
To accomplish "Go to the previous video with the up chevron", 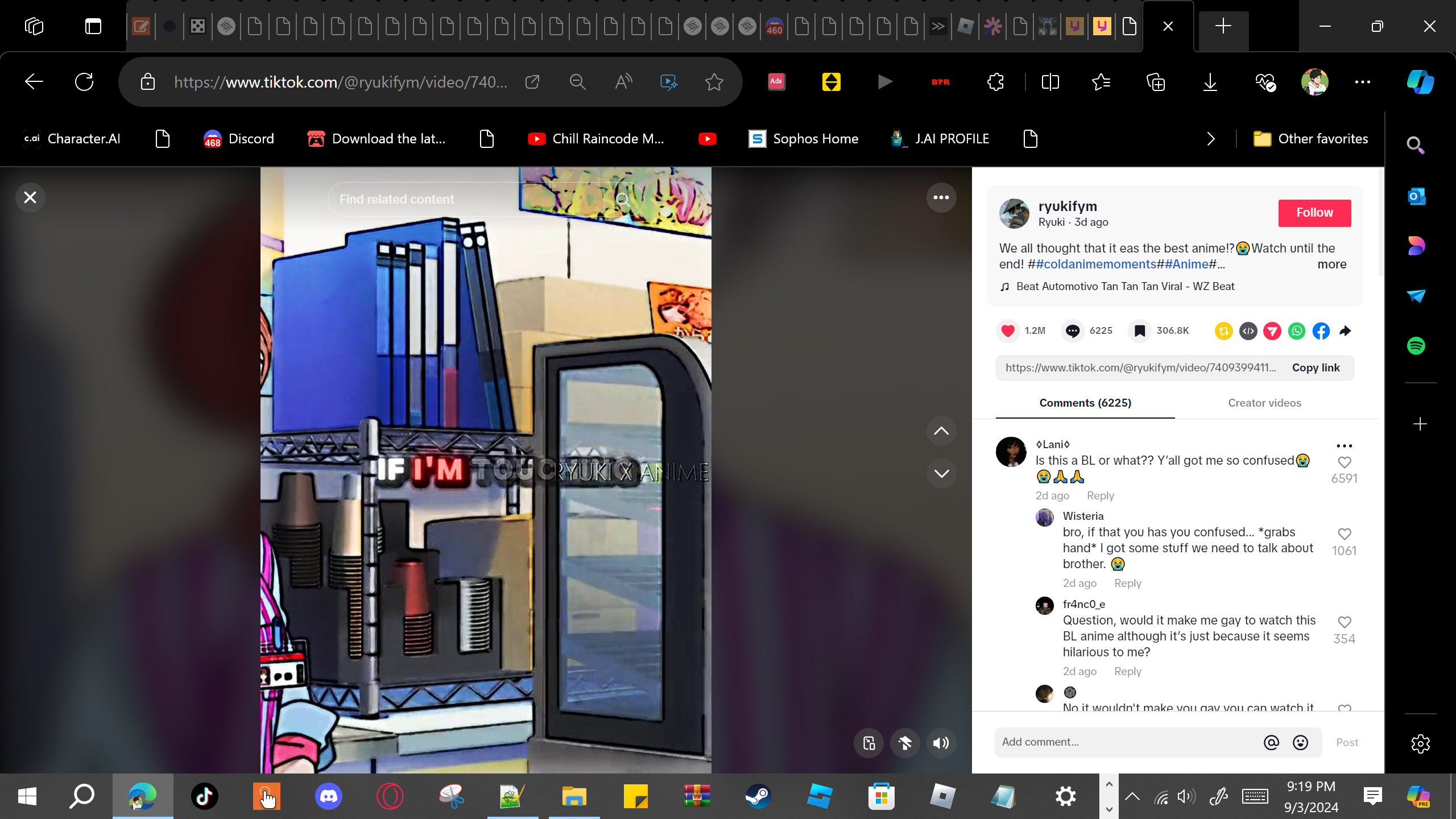I will coord(941,431).
